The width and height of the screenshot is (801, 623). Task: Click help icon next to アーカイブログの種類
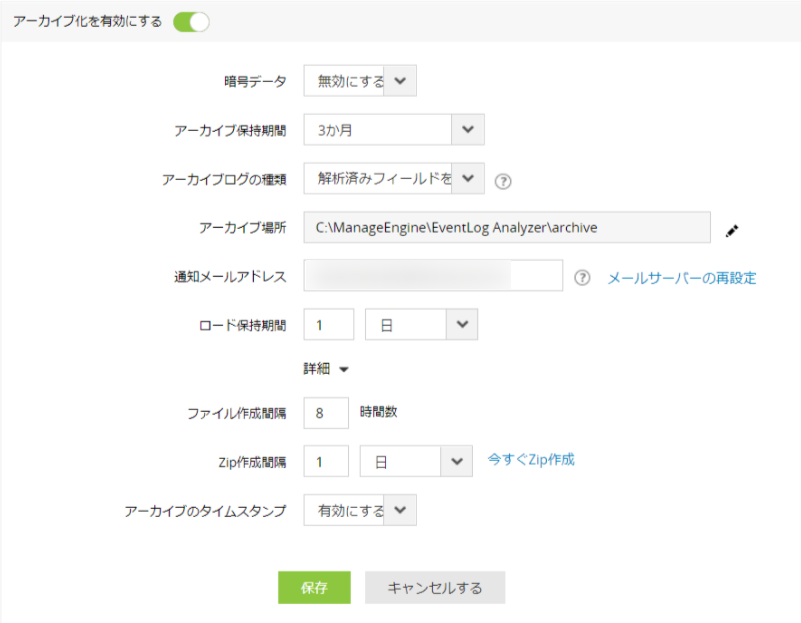click(x=504, y=181)
